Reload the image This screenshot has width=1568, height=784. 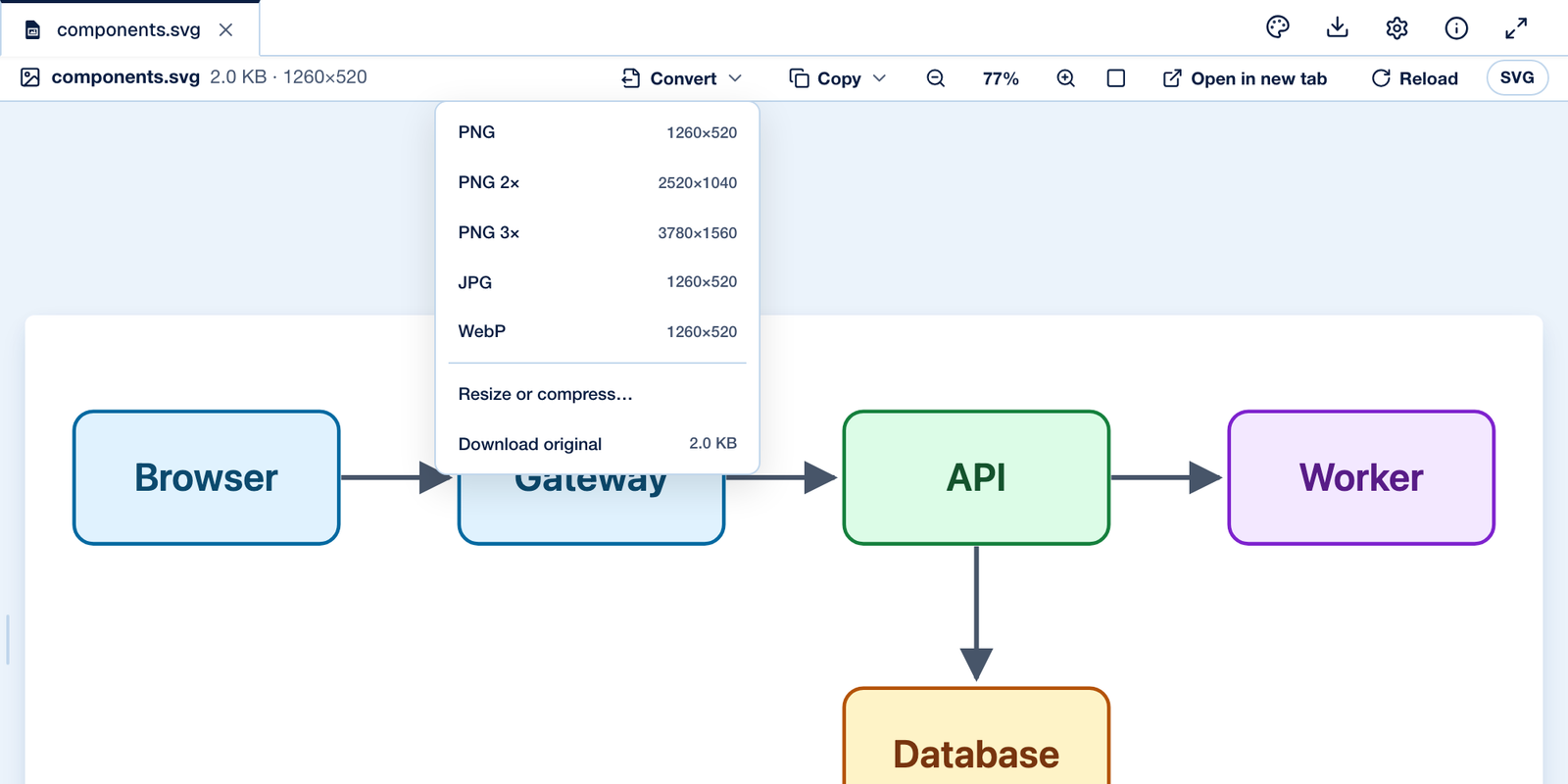pos(1415,78)
